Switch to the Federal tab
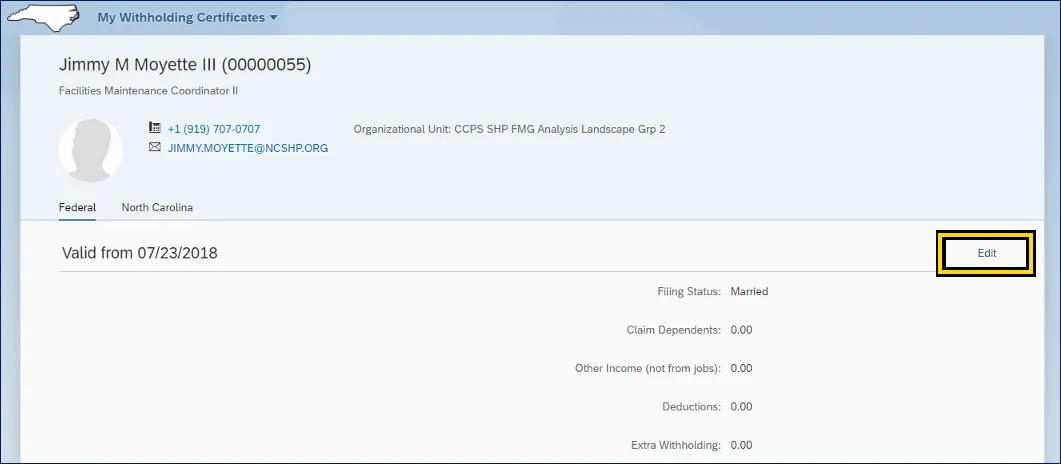 click(77, 207)
